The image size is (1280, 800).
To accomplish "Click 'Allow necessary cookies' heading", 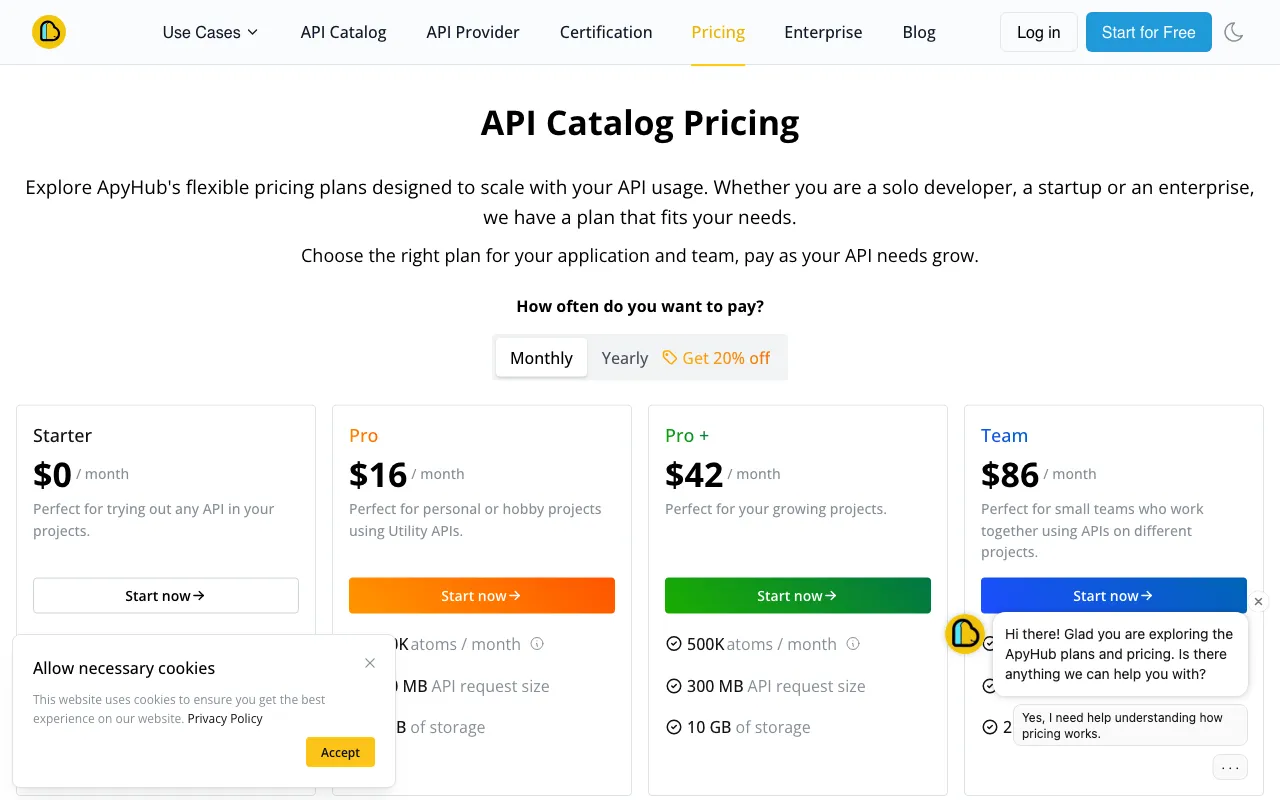I will (124, 668).
